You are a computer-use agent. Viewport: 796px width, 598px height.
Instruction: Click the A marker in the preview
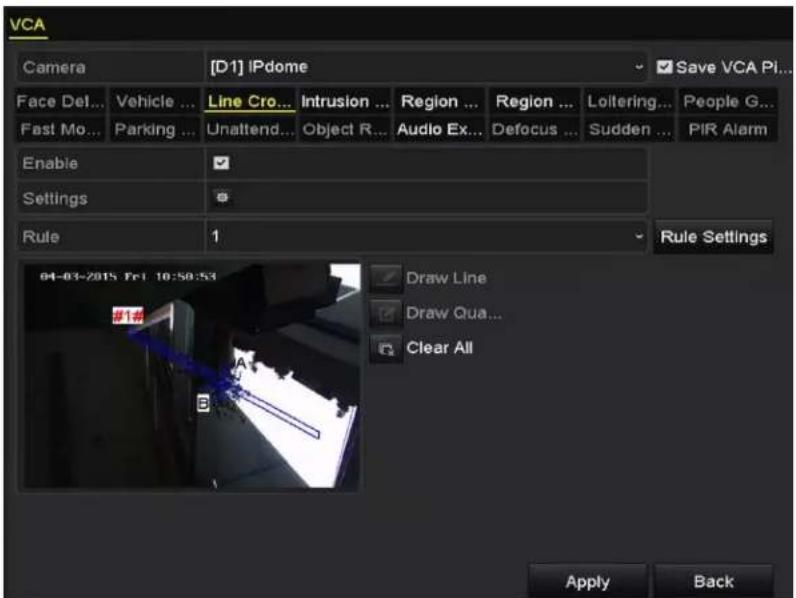[x=241, y=362]
